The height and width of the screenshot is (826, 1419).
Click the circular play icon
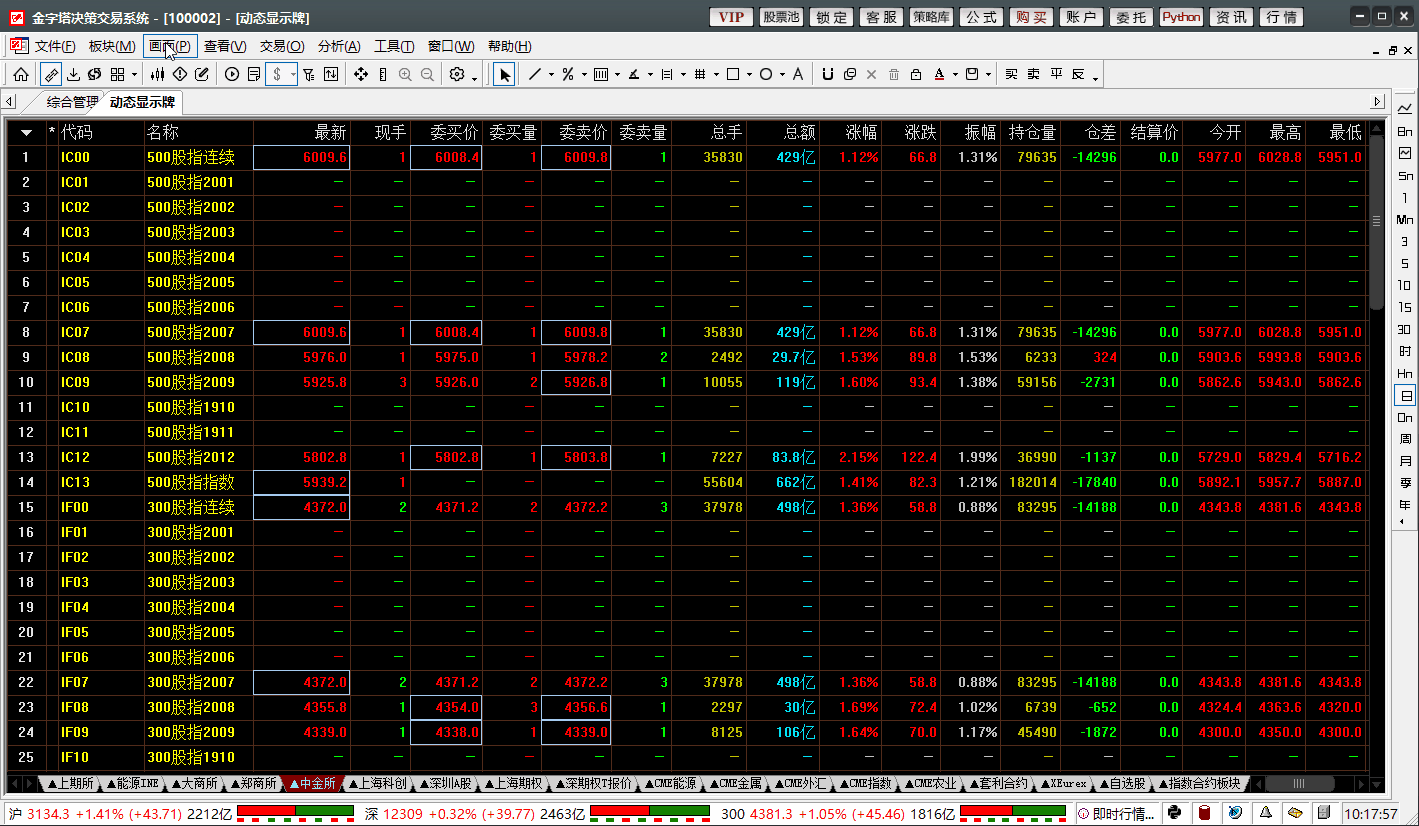pos(232,74)
